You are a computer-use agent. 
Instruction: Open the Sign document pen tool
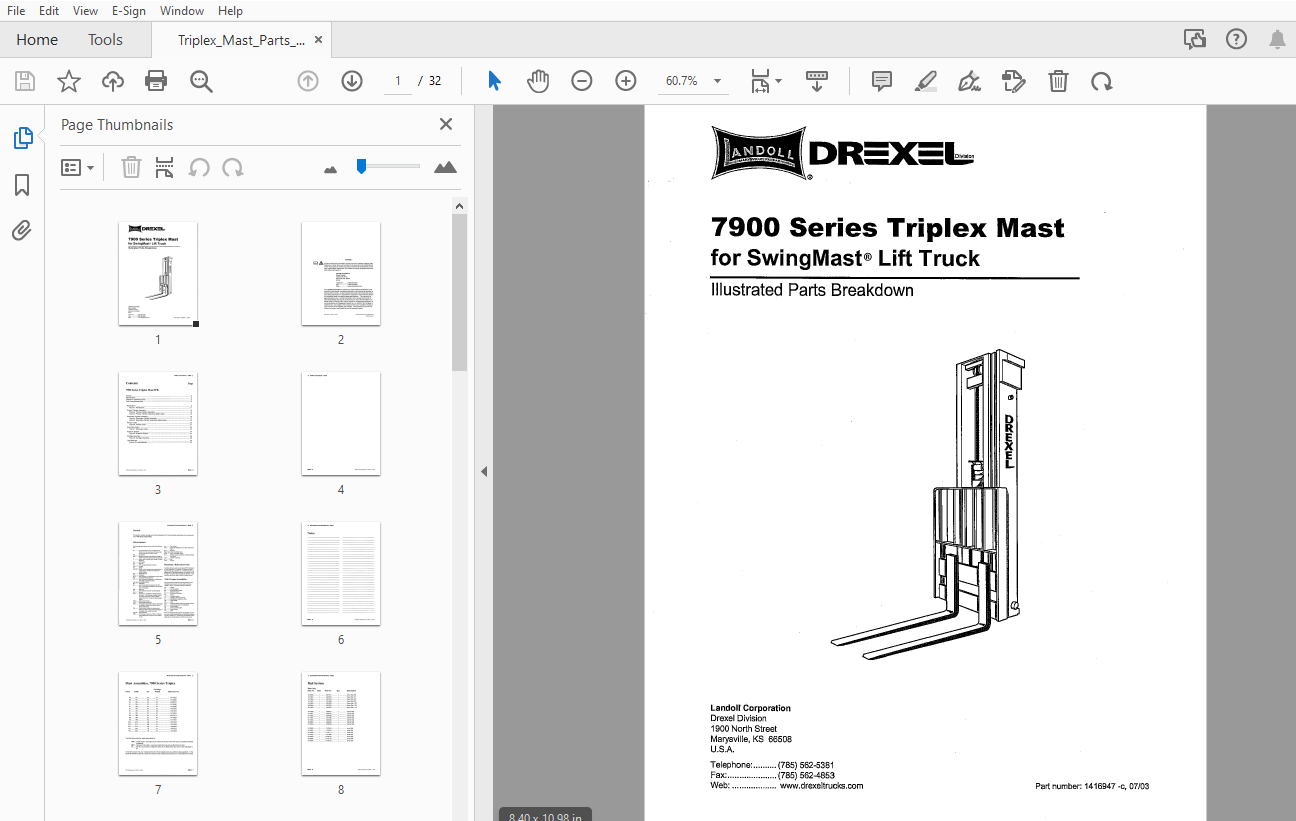tap(969, 81)
